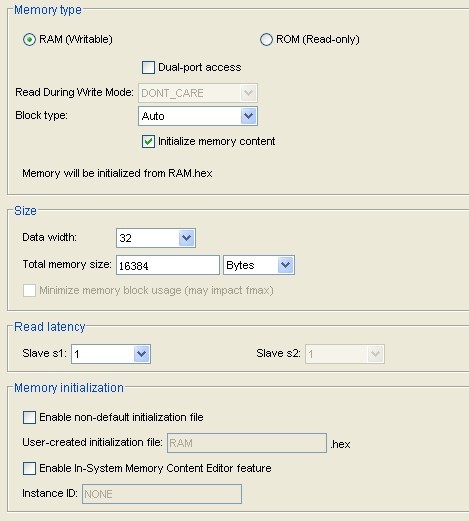The height and width of the screenshot is (521, 469).
Task: Open the Slave s1 latency dropdown
Action: coord(111,354)
